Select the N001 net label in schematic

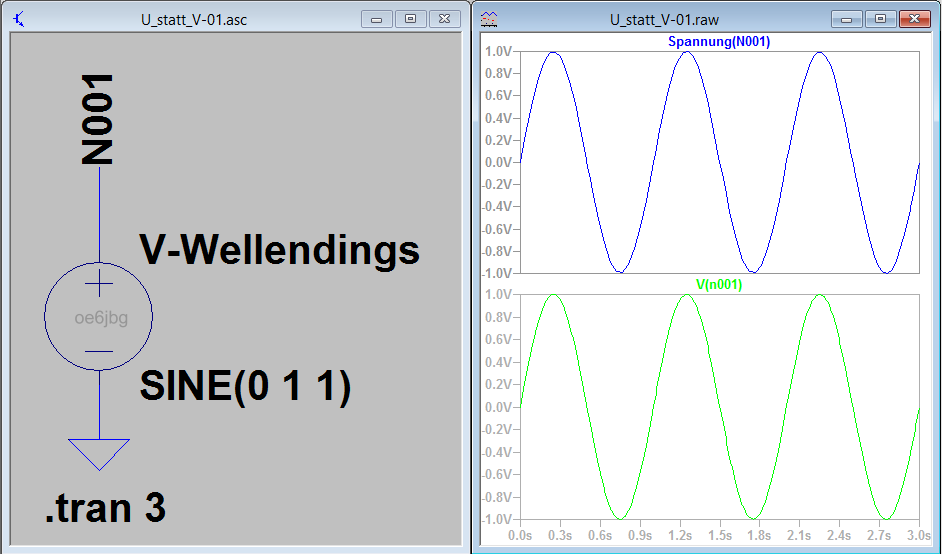click(x=97, y=119)
